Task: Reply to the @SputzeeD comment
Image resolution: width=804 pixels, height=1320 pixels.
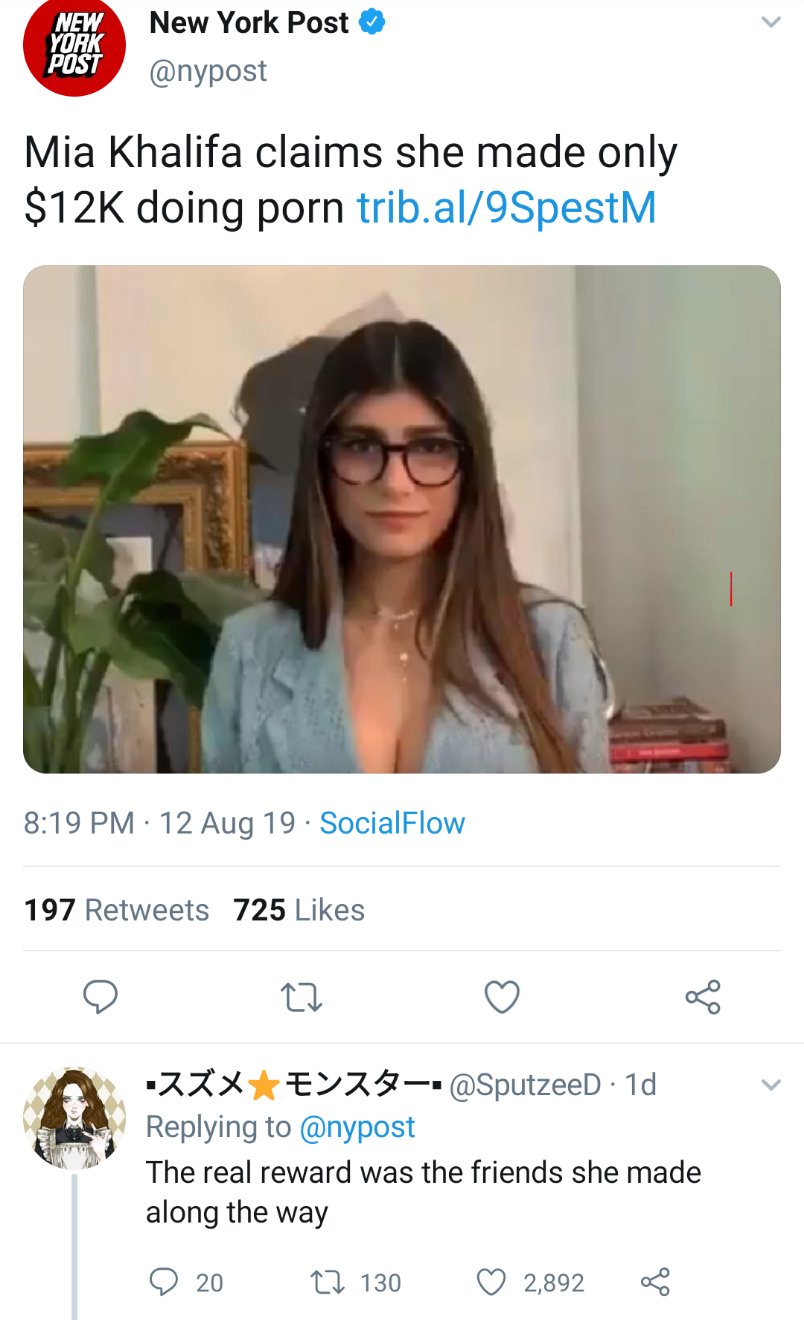Action: pos(164,1282)
